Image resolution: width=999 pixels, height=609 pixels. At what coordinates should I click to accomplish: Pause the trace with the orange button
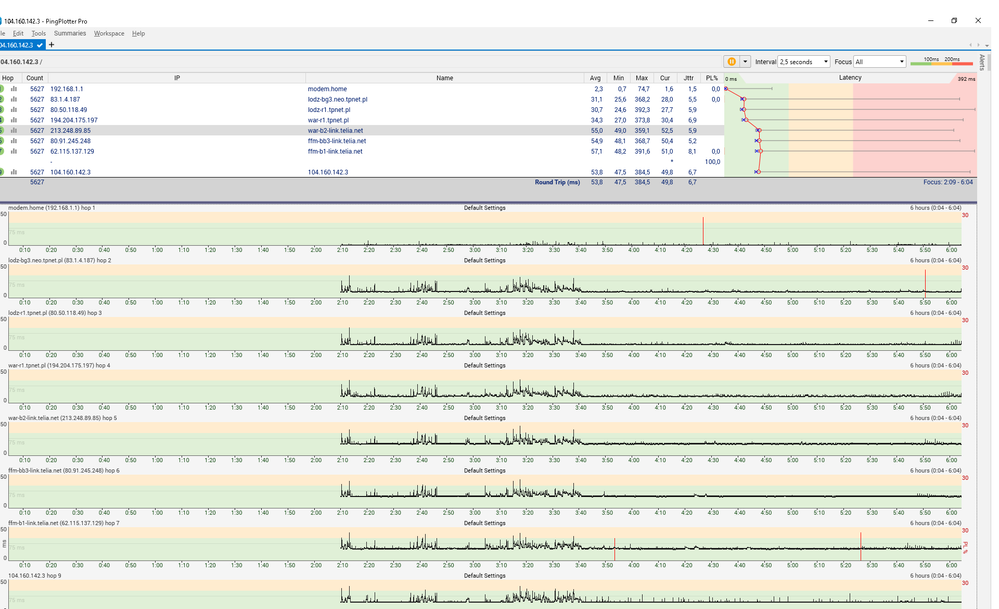[x=731, y=62]
